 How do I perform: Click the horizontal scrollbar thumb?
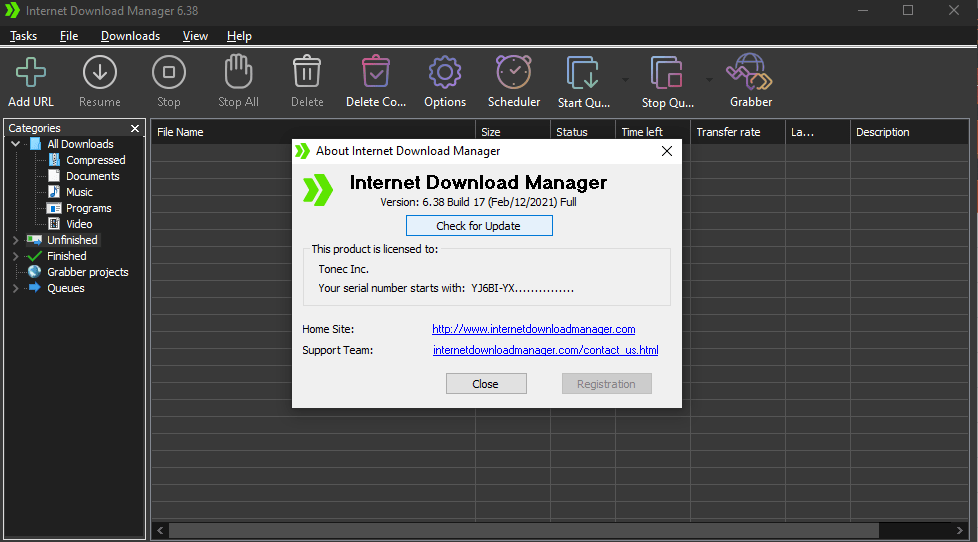point(523,530)
